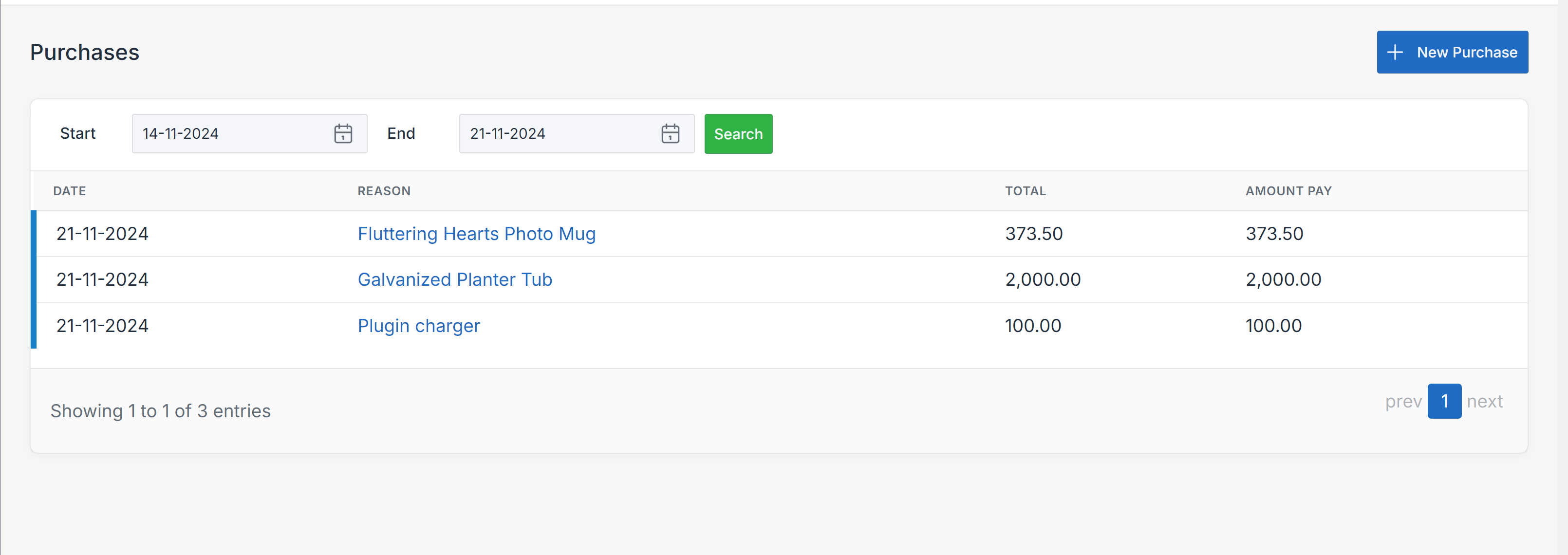Open the Plugin charger purchase
The width and height of the screenshot is (1568, 555).
coord(419,326)
